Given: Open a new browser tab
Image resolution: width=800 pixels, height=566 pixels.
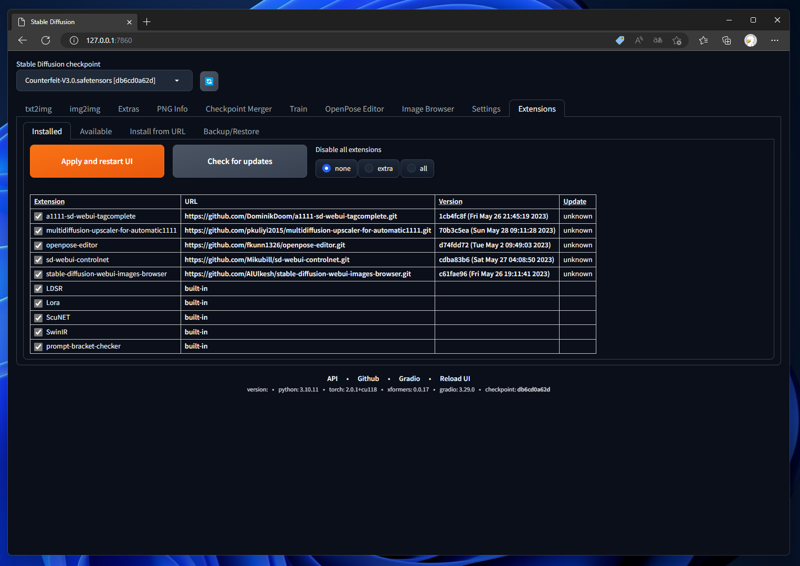Looking at the screenshot, I should click(x=147, y=21).
